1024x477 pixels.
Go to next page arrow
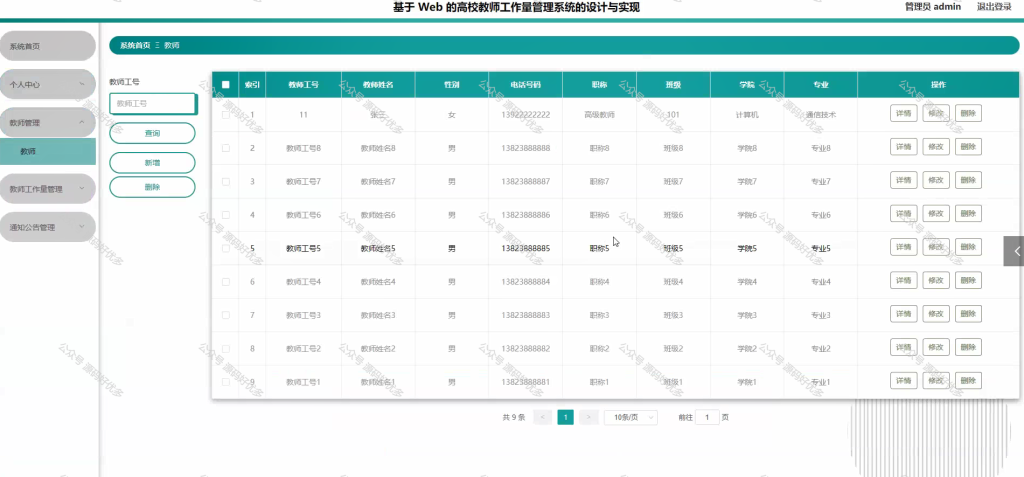[x=588, y=418]
